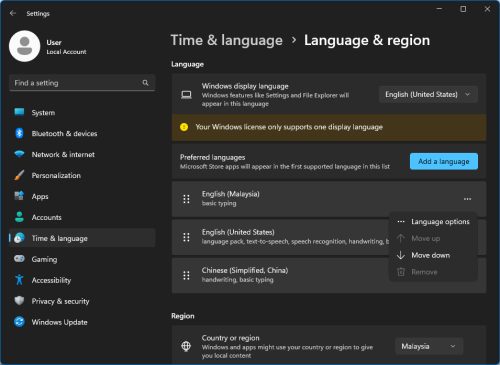The width and height of the screenshot is (500, 365).
Task: Click the User Local Account name
Action: point(66,47)
